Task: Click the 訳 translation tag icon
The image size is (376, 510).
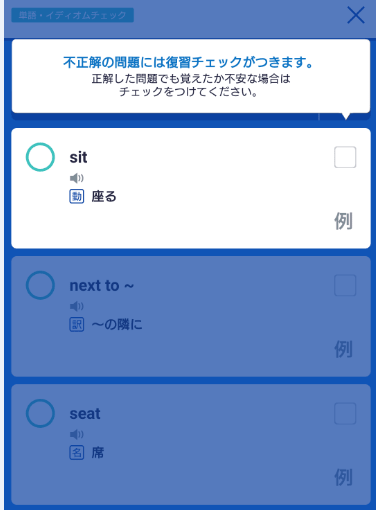Action: pos(77,324)
